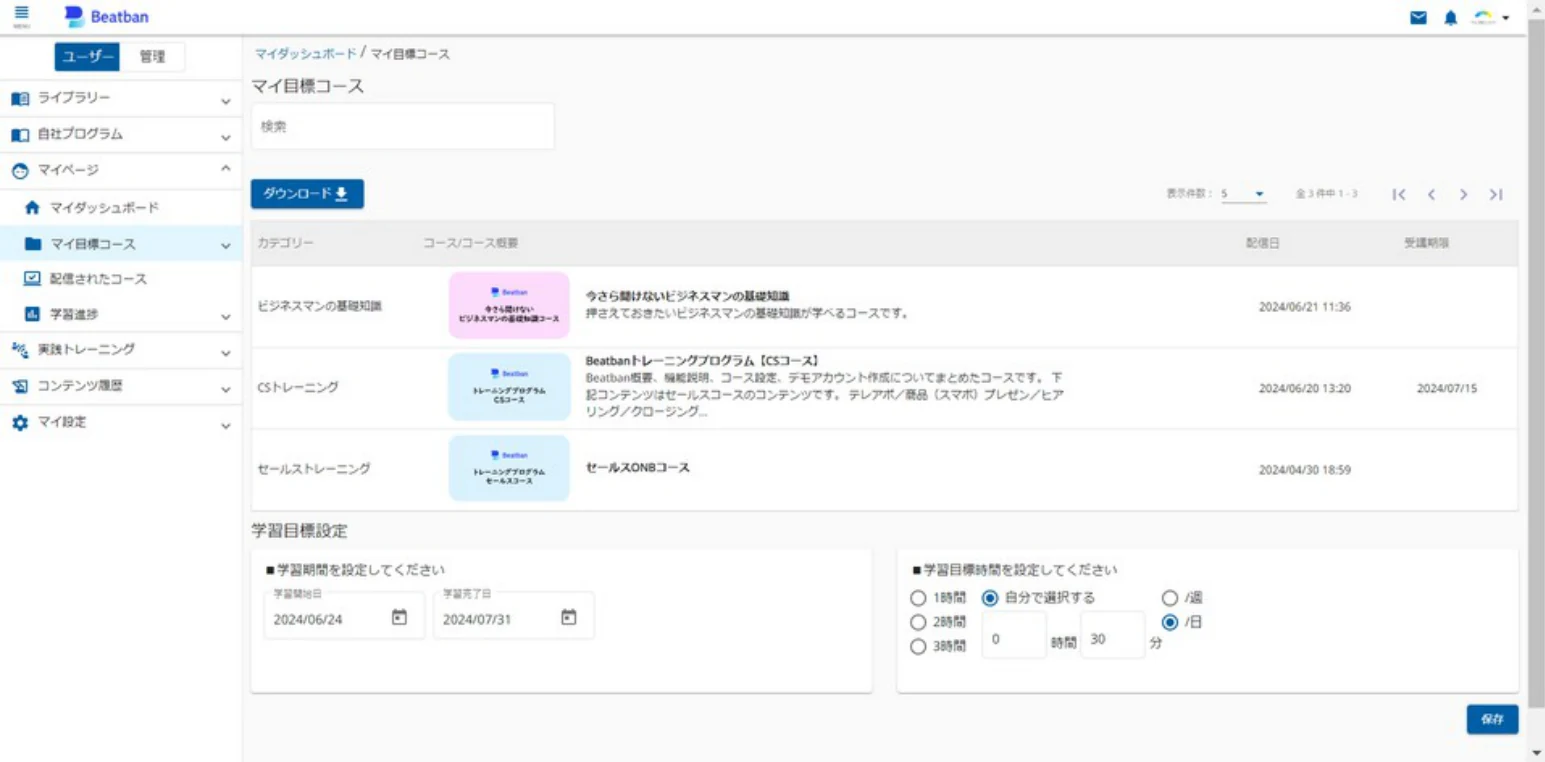
Task: Go to the next page of results
Action: pyautogui.click(x=1463, y=194)
